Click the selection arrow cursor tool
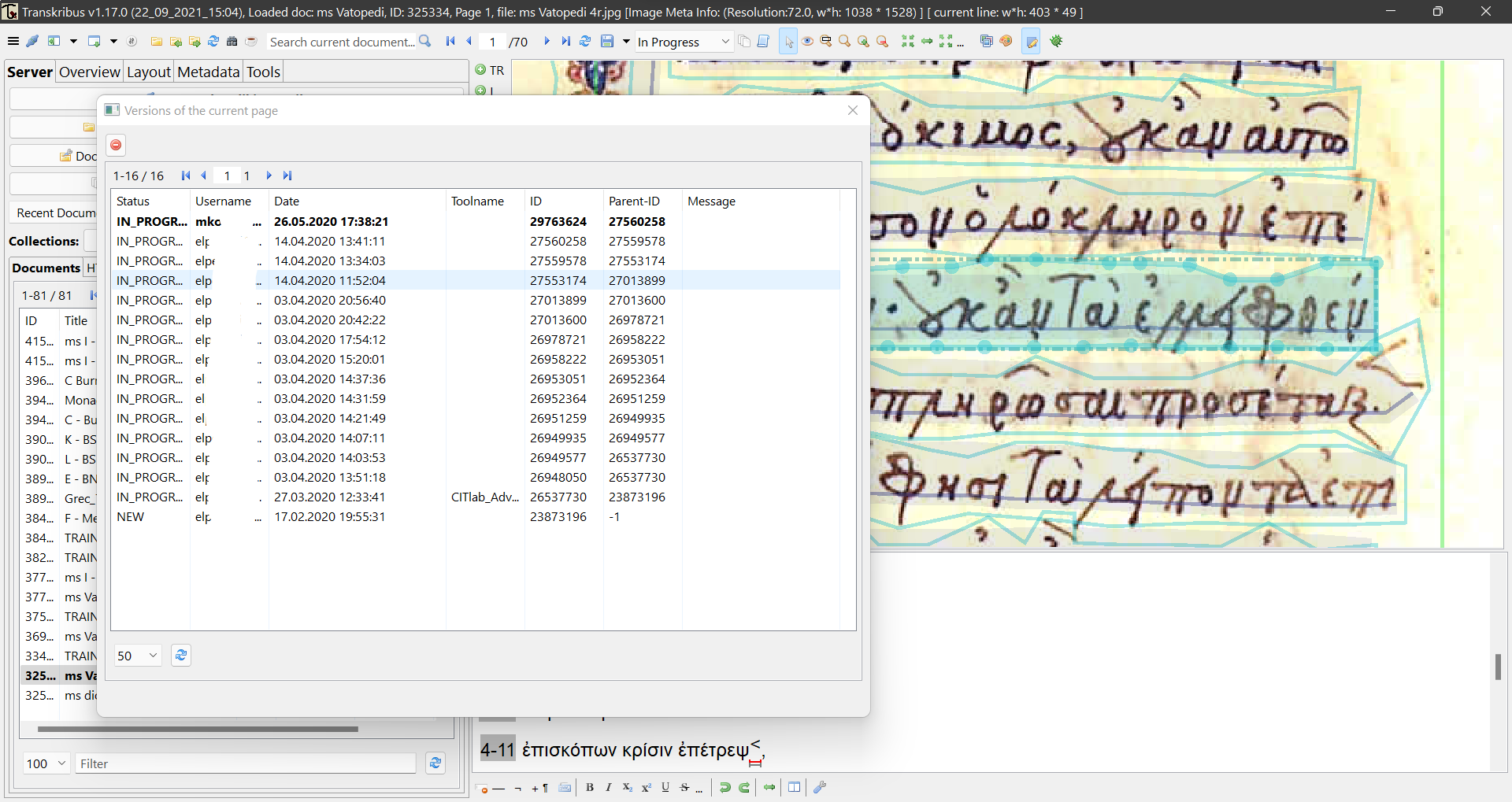The image size is (1512, 802). pos(788,41)
